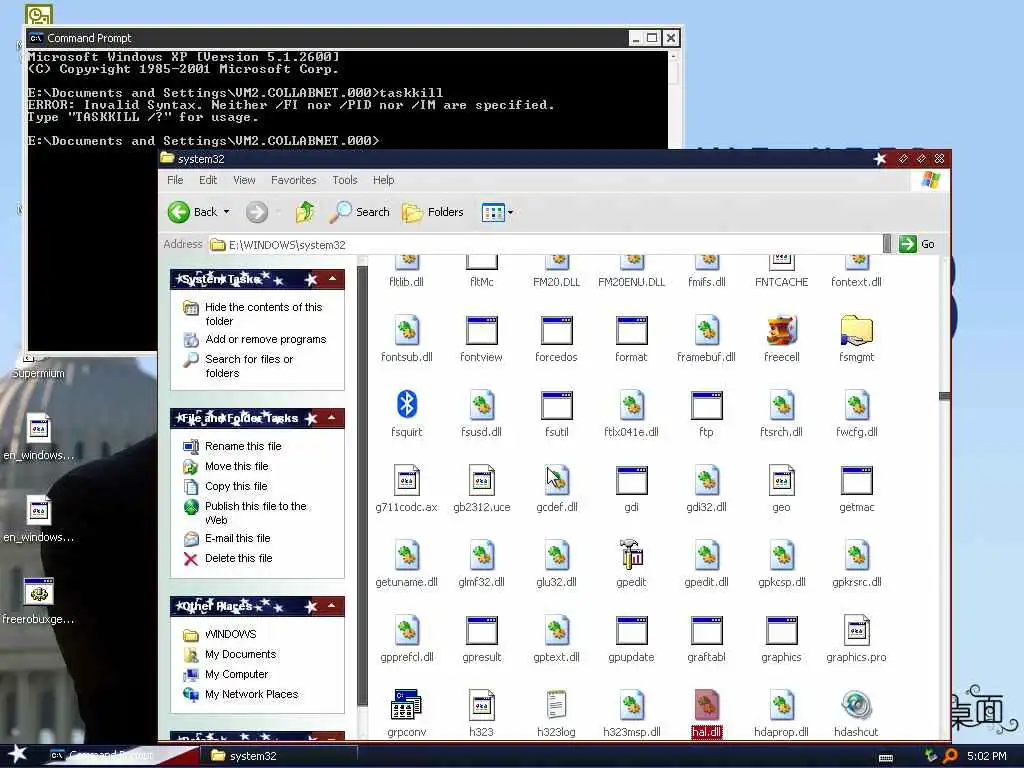Click the clock showing 5:02 PM
This screenshot has height=768, width=1024.
987,756
